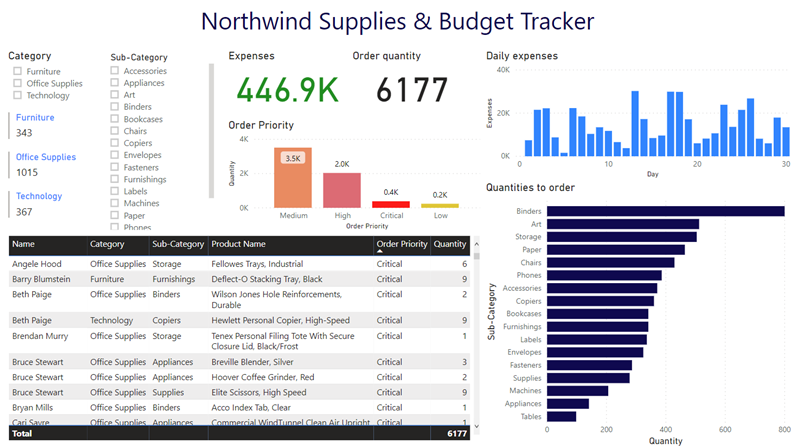Image resolution: width=800 pixels, height=446 pixels.
Task: Select the Medium bar in Order Priority chart
Action: pos(292,178)
